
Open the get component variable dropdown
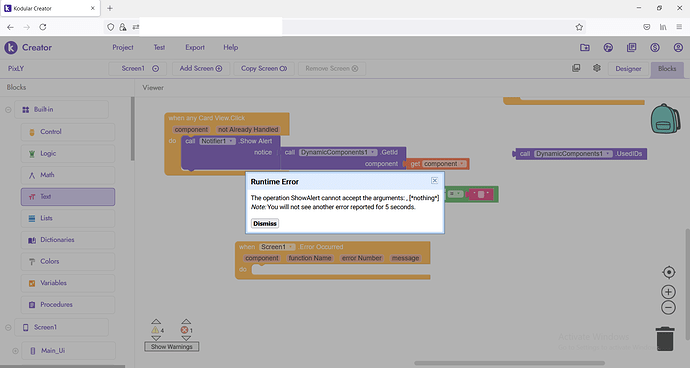[x=444, y=164]
